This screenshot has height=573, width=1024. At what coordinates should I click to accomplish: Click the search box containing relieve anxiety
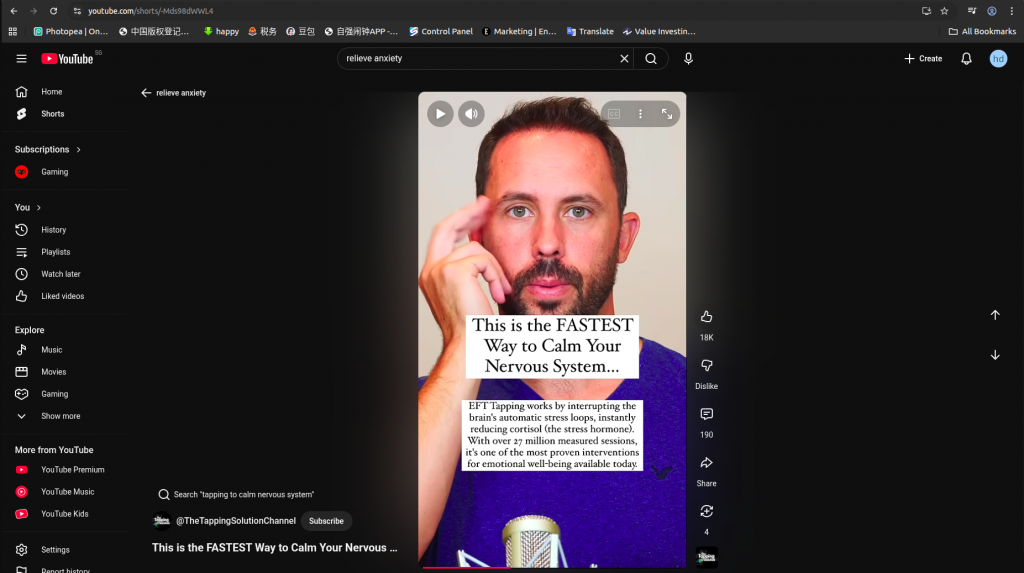pos(478,59)
